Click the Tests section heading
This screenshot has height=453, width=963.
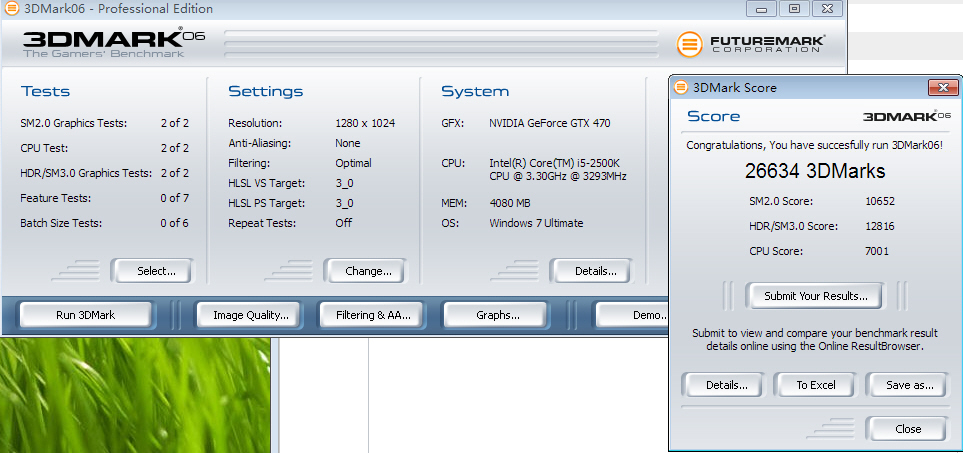(45, 91)
